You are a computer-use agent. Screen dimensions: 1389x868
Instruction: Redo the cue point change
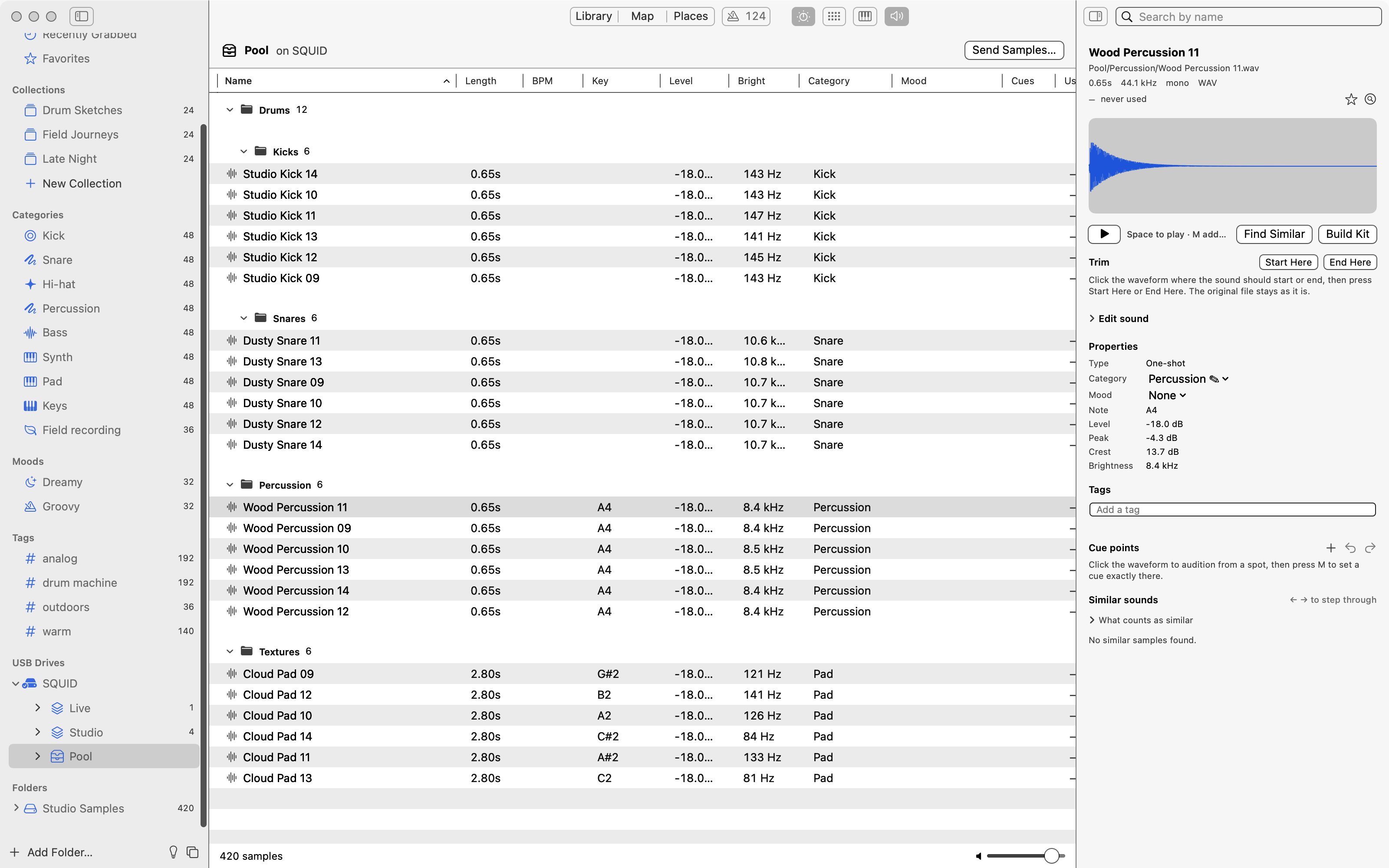coord(1370,548)
